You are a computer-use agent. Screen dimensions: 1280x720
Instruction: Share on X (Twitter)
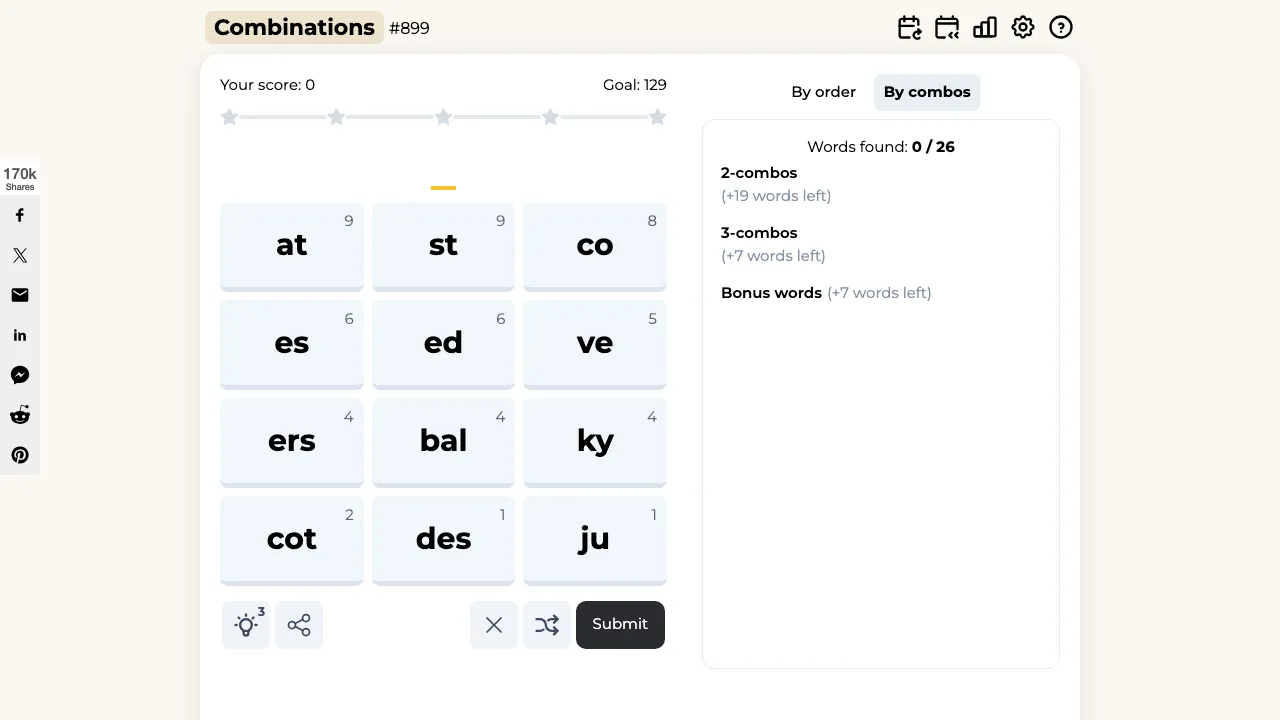pos(20,255)
